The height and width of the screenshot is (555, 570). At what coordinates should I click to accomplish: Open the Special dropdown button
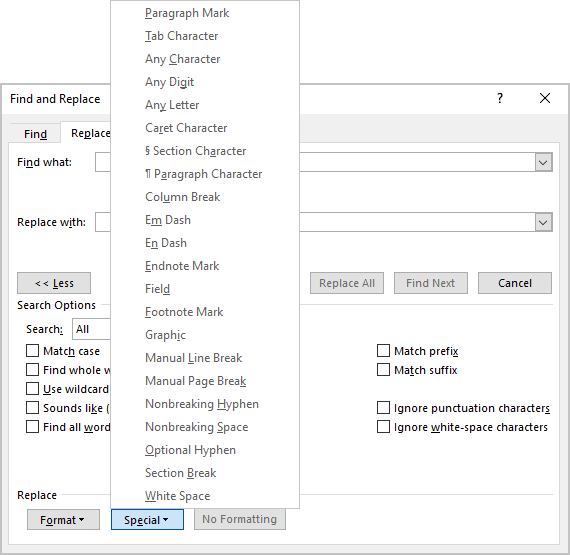point(147,519)
